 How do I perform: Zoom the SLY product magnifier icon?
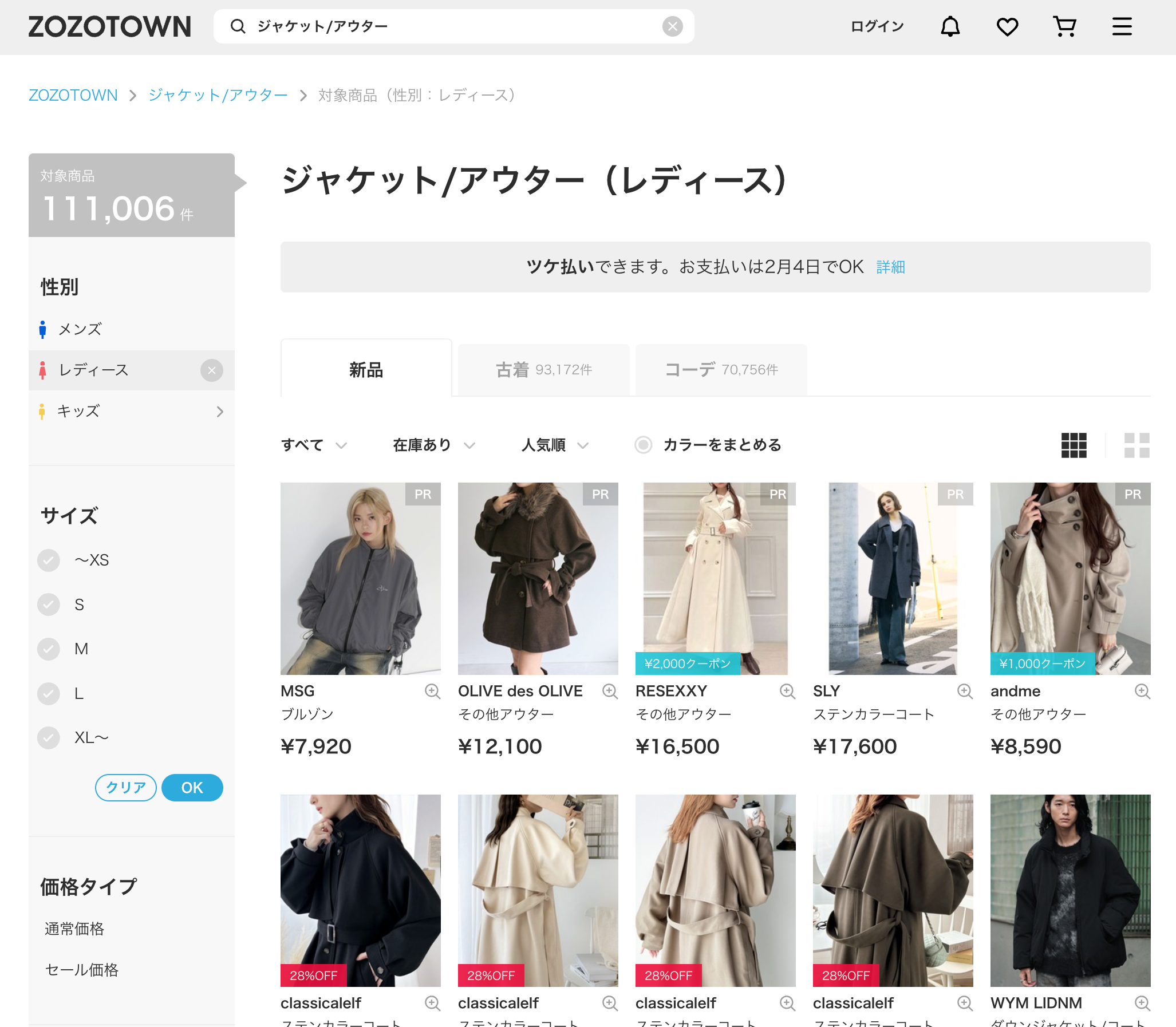pyautogui.click(x=965, y=691)
